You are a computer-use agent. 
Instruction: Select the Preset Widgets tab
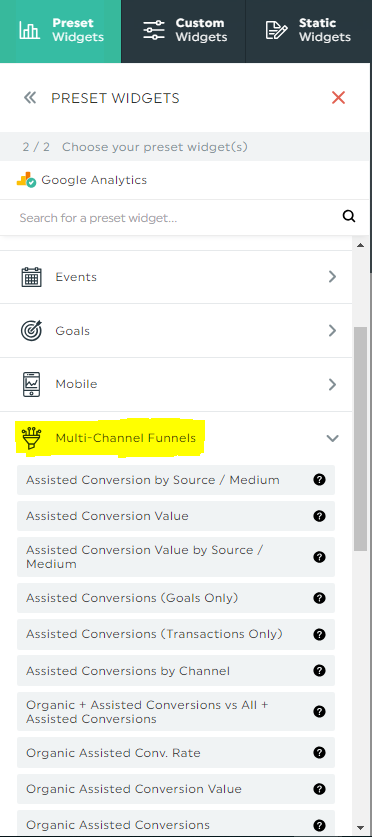click(60, 30)
